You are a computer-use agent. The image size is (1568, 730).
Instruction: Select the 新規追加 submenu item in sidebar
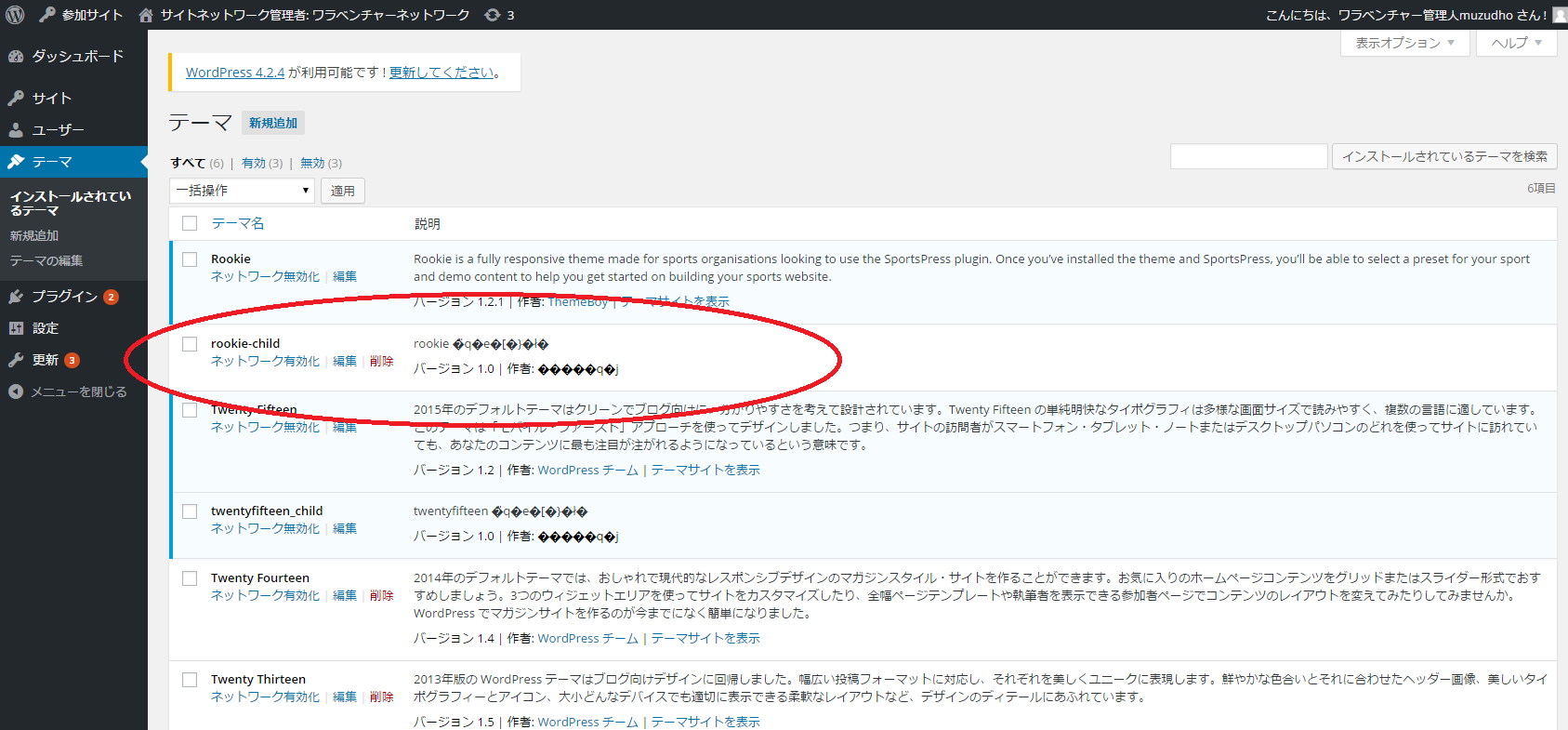tap(34, 236)
